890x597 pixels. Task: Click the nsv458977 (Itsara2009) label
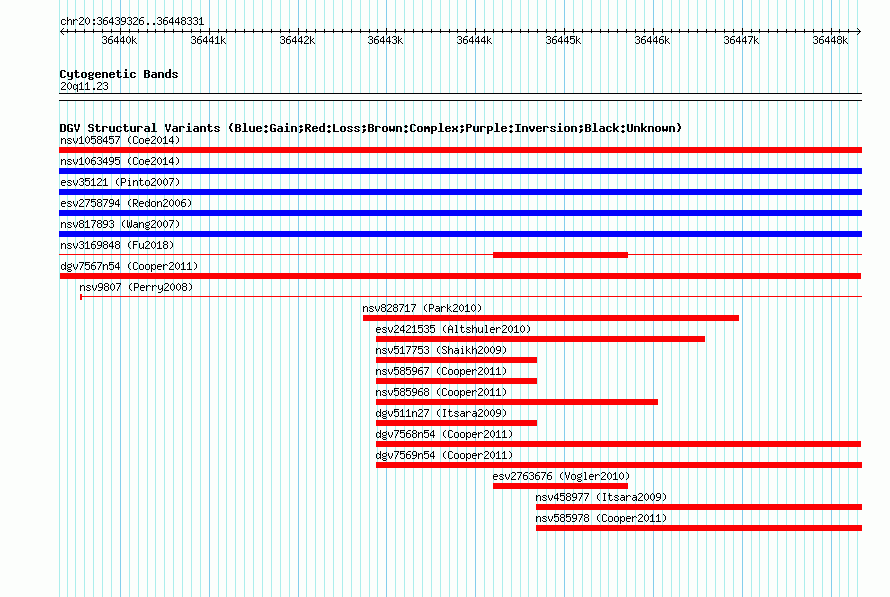pos(601,497)
